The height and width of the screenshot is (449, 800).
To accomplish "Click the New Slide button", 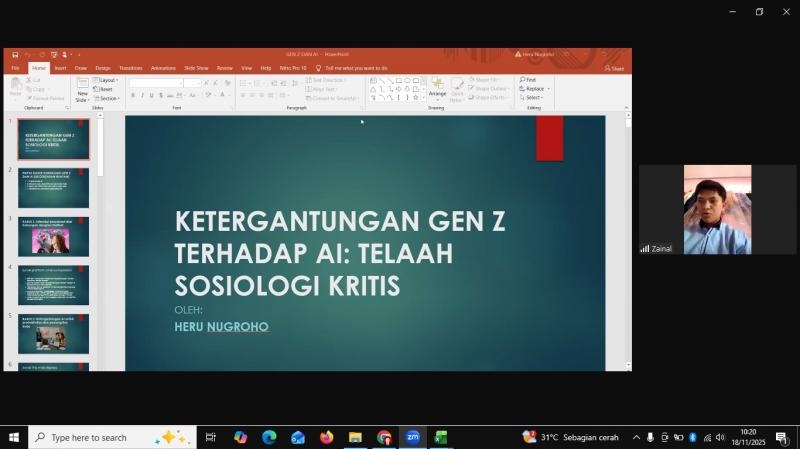I will (82, 89).
